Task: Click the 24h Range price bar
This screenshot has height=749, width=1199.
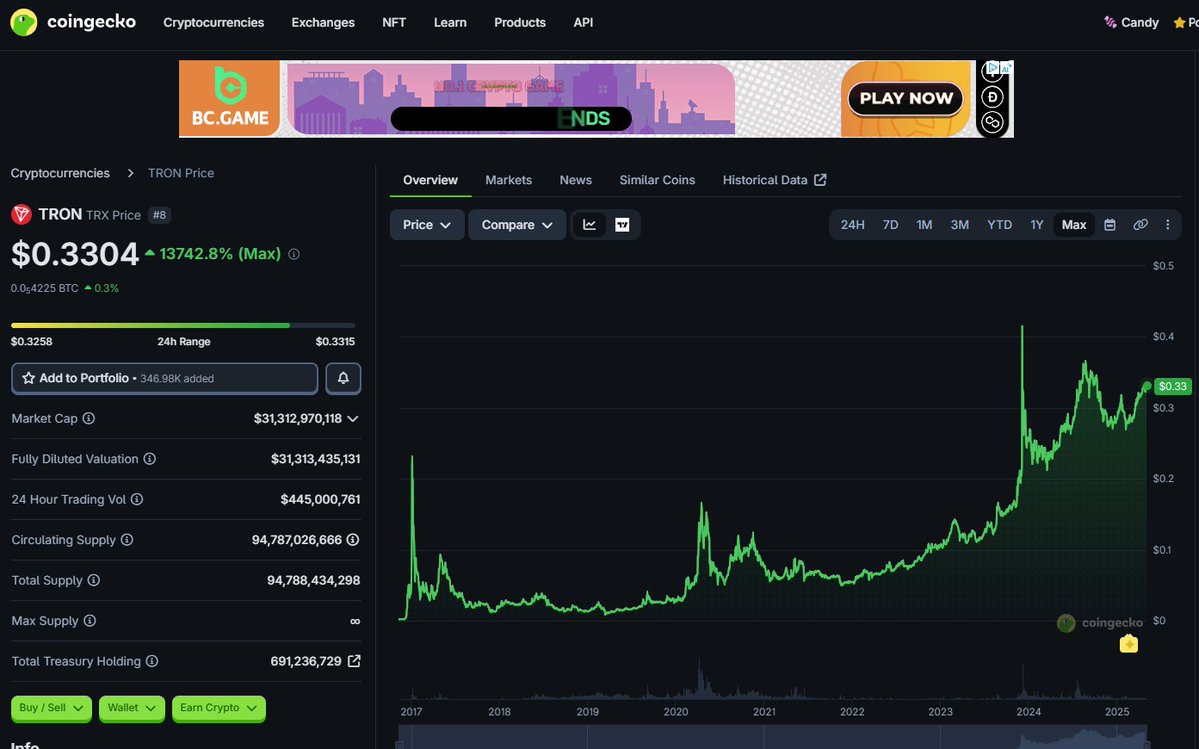Action: (x=183, y=326)
